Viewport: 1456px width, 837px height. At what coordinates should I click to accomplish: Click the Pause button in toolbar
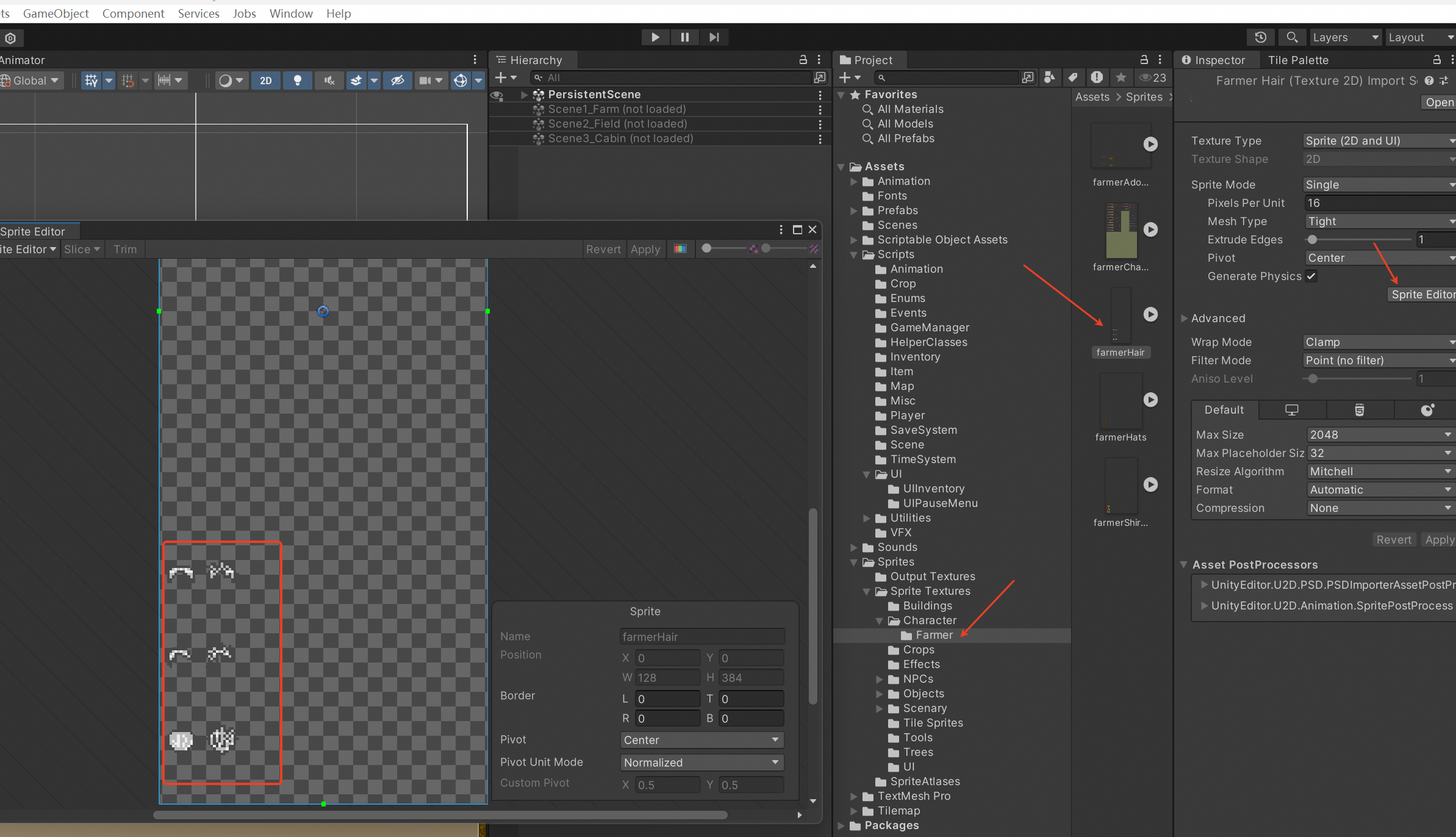(684, 37)
